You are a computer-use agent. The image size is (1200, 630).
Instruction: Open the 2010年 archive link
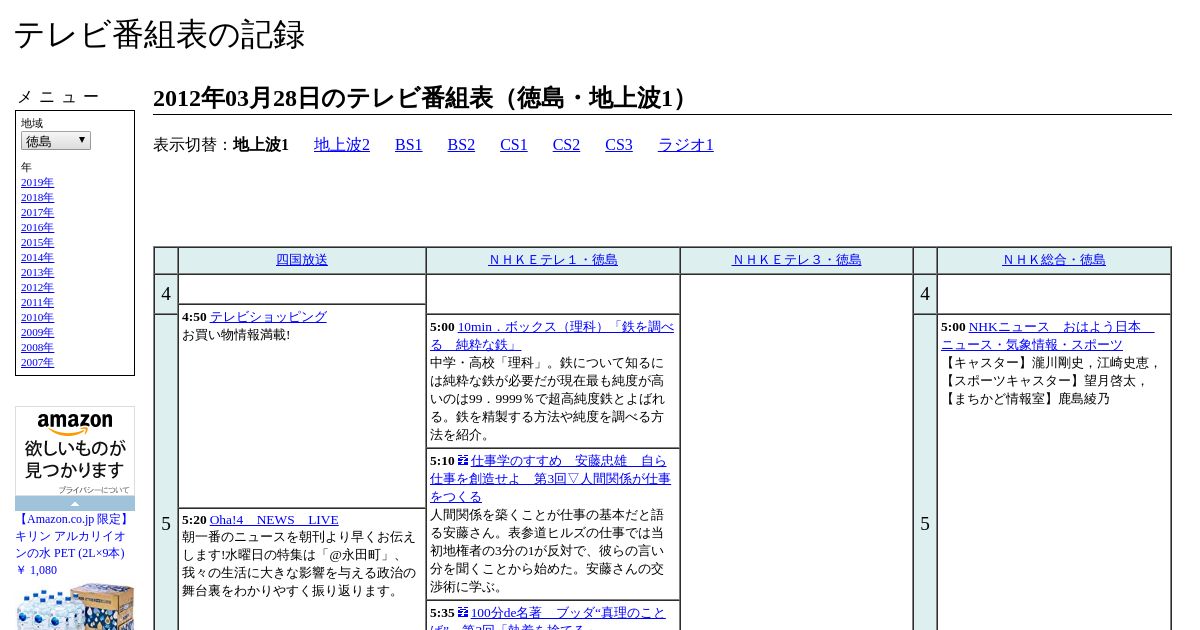(37, 318)
